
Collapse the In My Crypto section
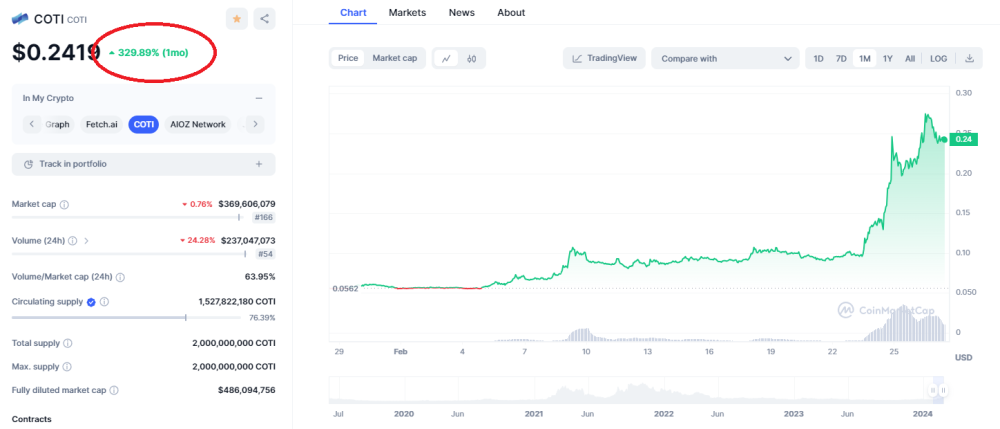click(259, 98)
